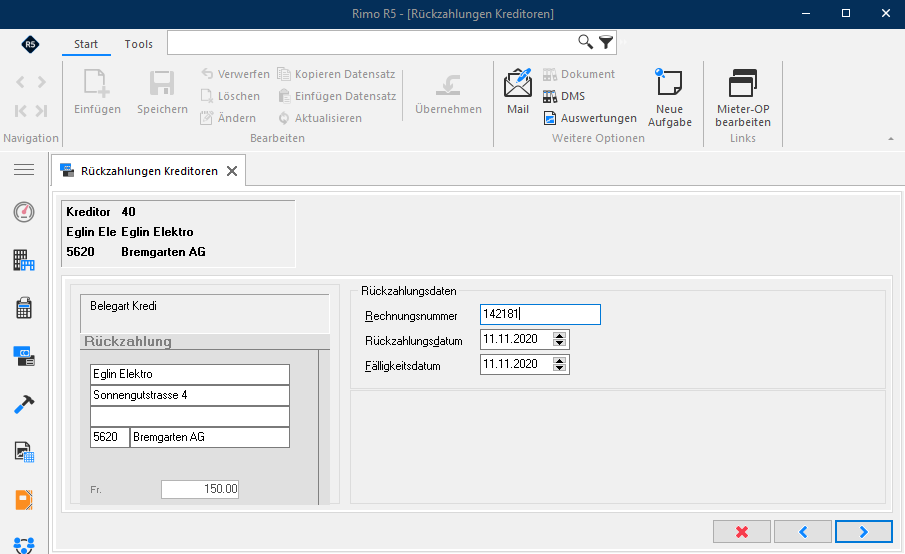Viewport: 905px width, 554px height.
Task: Click the Einfügen ribbon button
Action: (x=97, y=92)
